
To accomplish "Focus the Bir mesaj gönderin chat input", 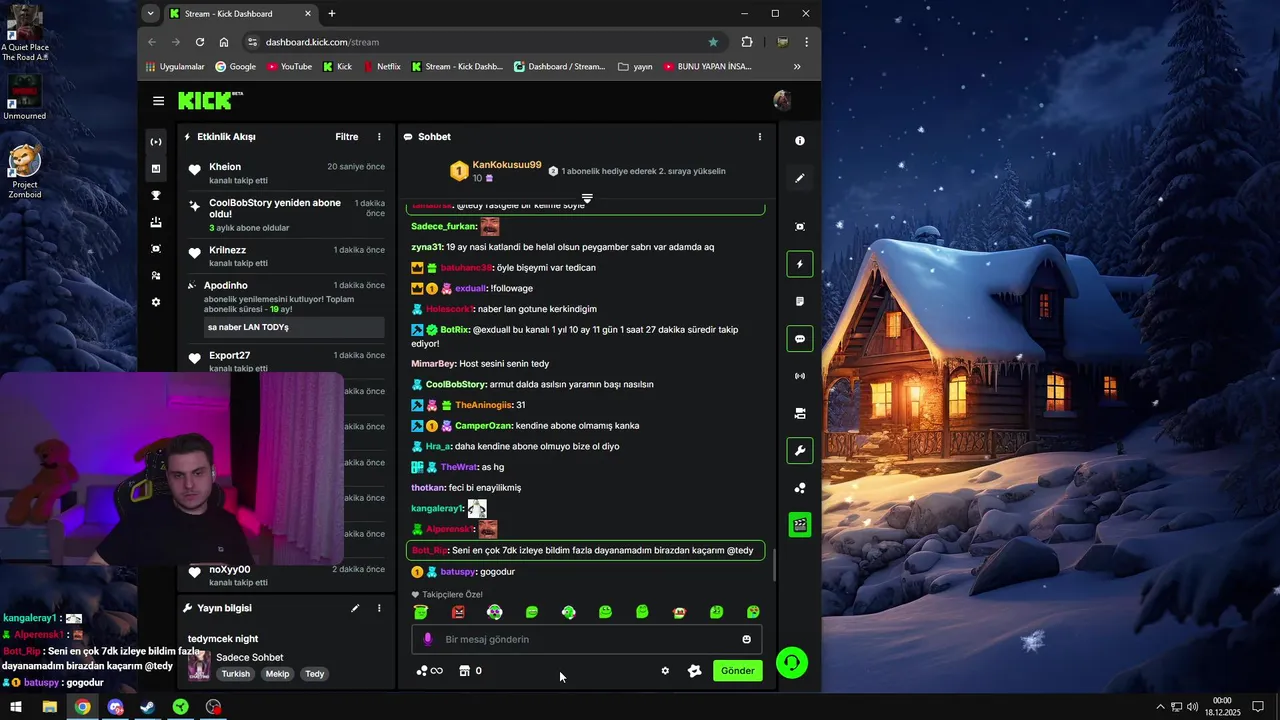I will (587, 639).
